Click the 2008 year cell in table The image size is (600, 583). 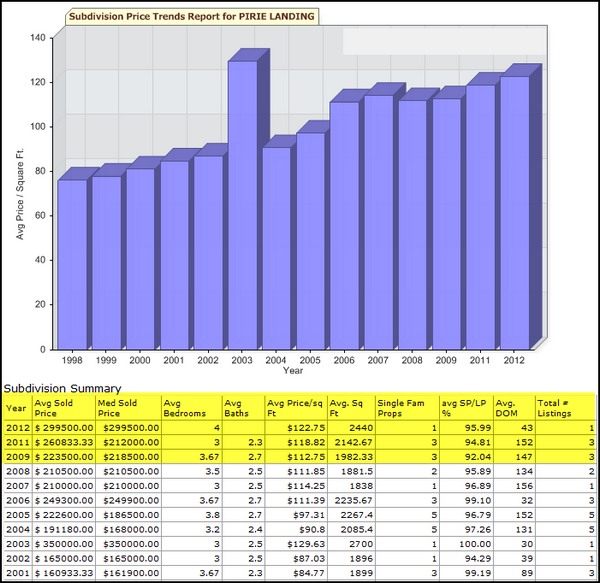[x=18, y=471]
